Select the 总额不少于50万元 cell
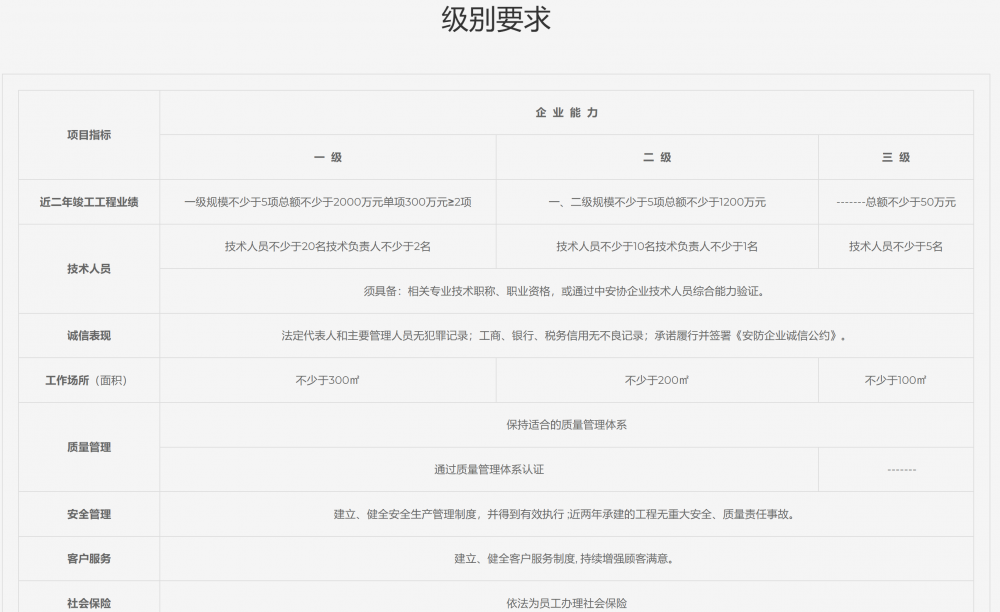1000x612 pixels. 895,202
